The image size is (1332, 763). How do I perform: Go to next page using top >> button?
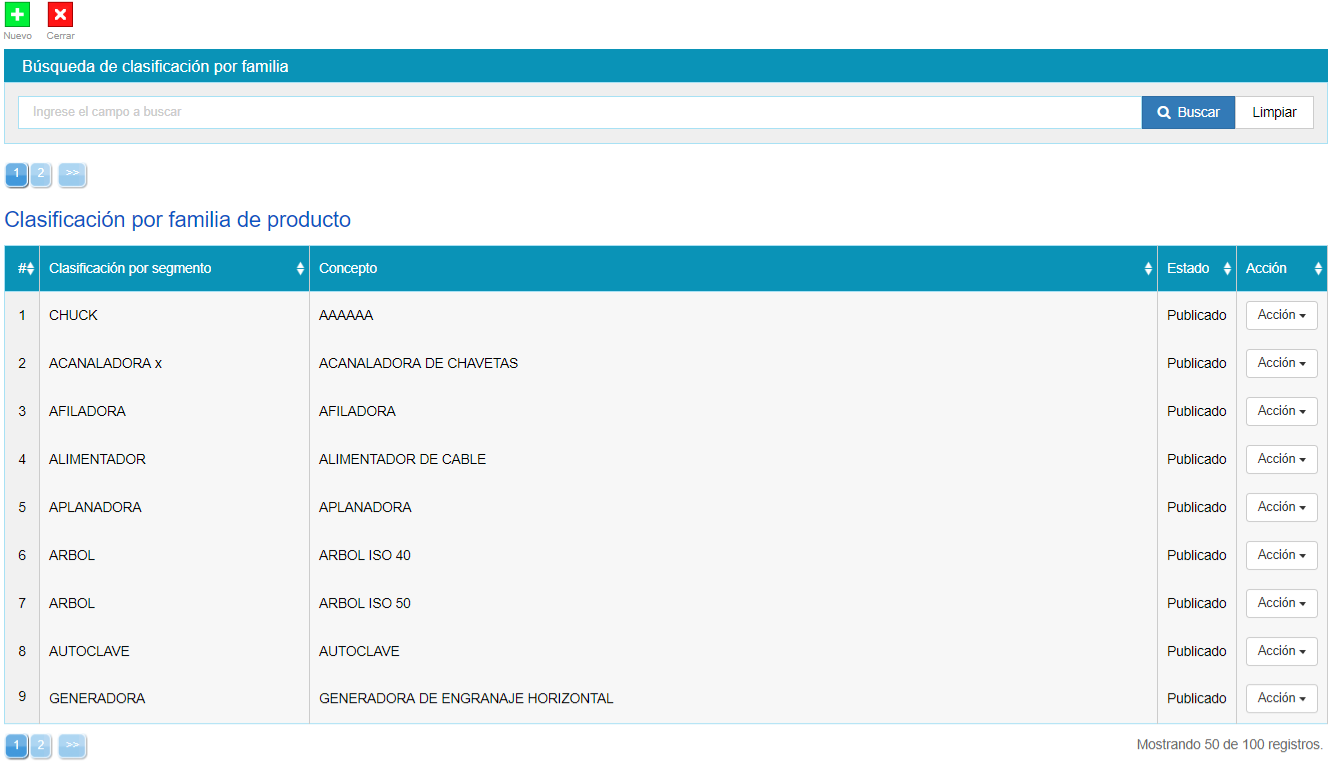coord(72,174)
